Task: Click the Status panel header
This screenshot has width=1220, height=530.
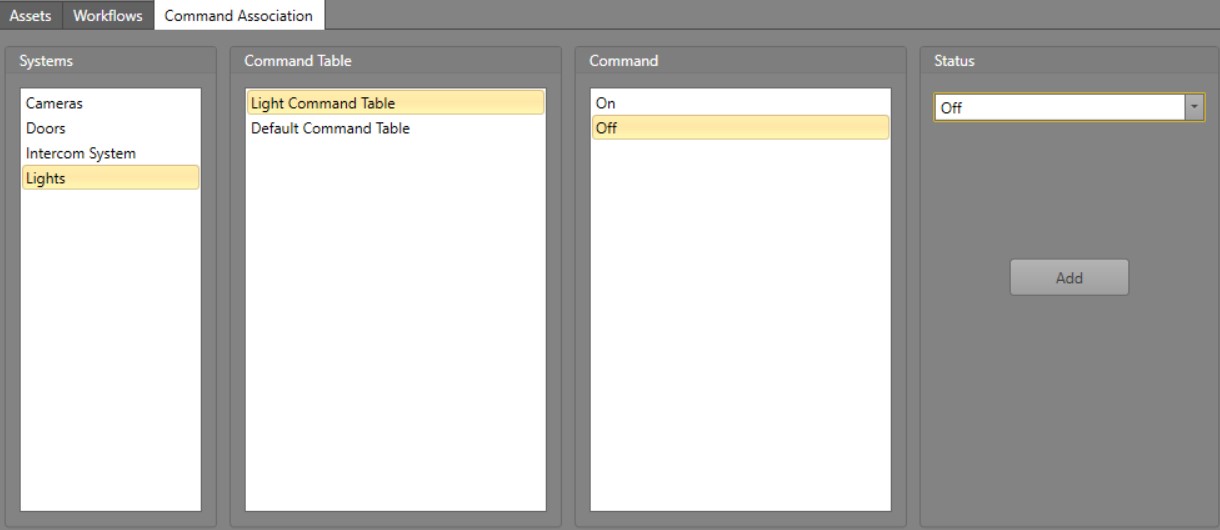Action: [954, 61]
